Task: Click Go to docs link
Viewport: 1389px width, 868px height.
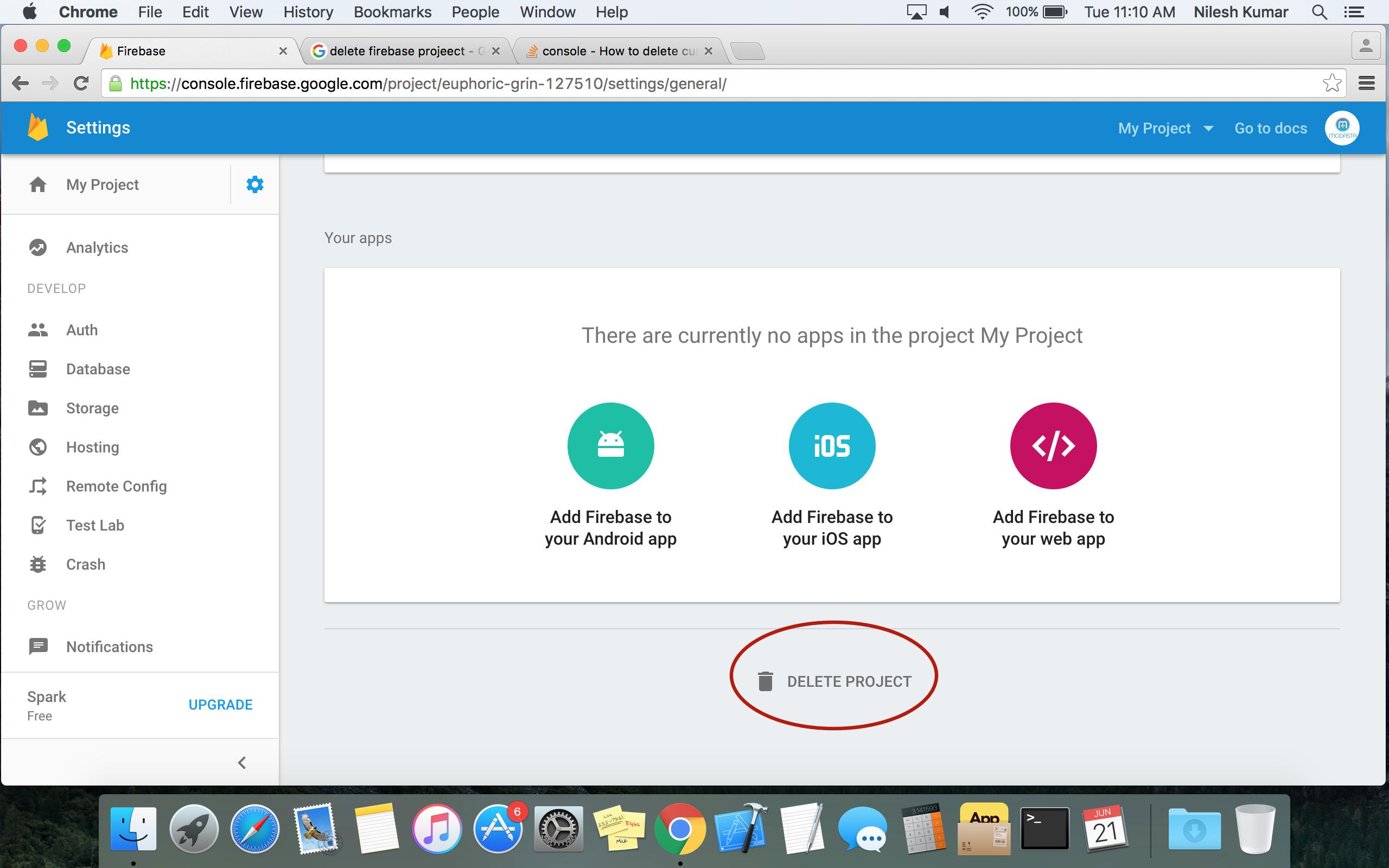Action: pos(1270,127)
